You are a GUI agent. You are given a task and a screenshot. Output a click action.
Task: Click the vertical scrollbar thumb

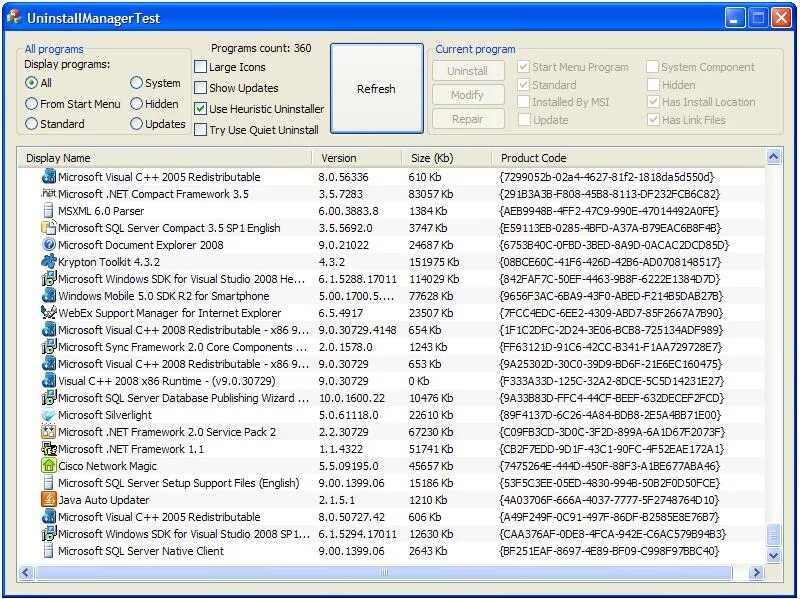[x=773, y=535]
